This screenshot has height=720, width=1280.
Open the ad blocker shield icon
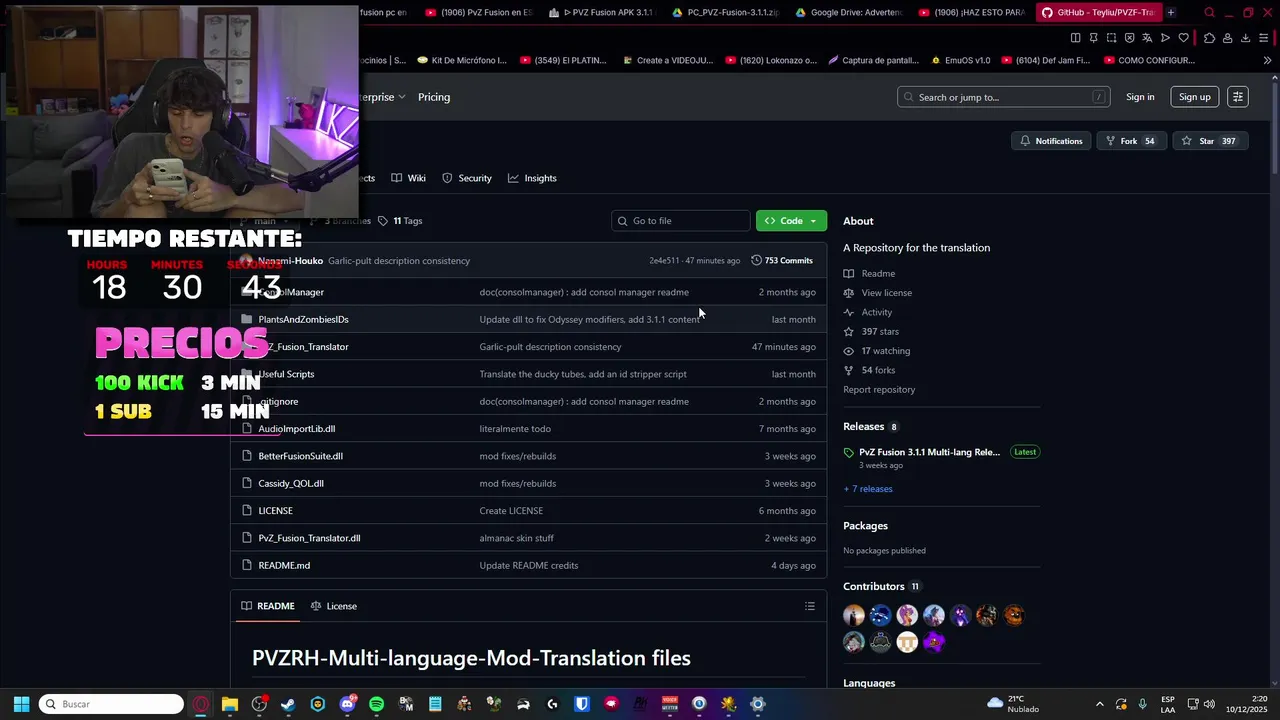pyautogui.click(x=1129, y=38)
